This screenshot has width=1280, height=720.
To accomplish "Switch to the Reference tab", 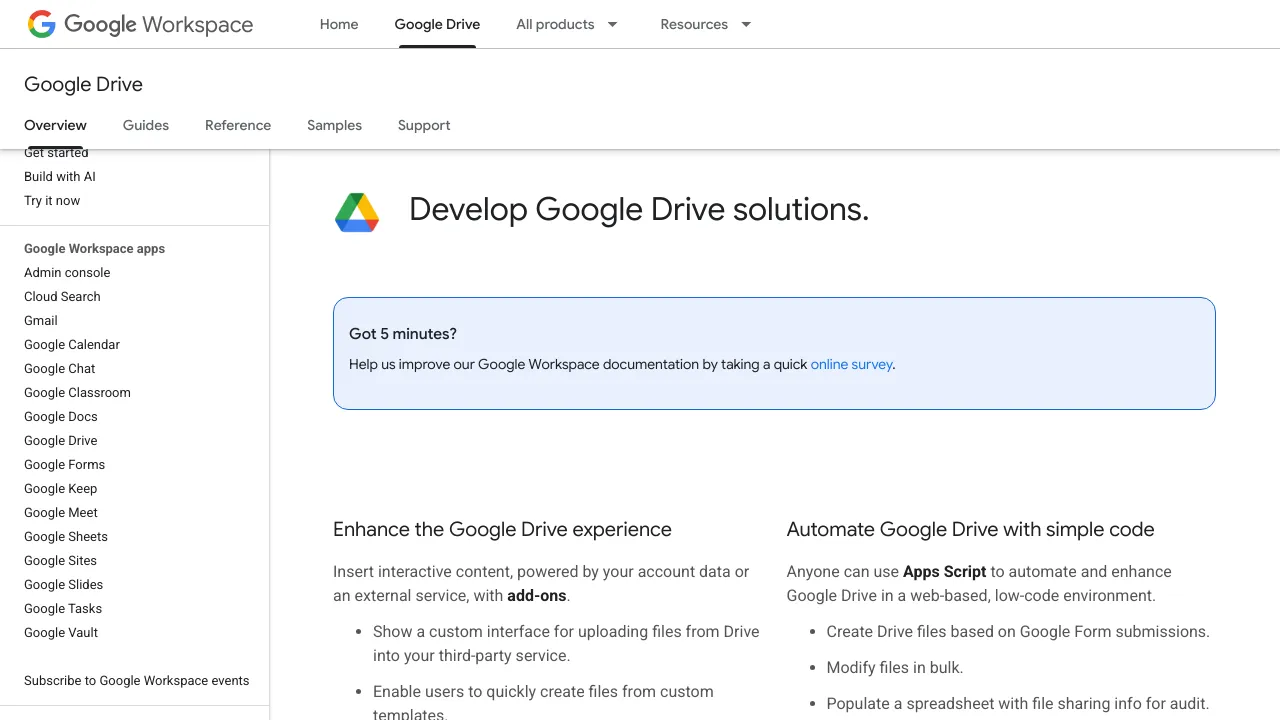I will click(238, 125).
